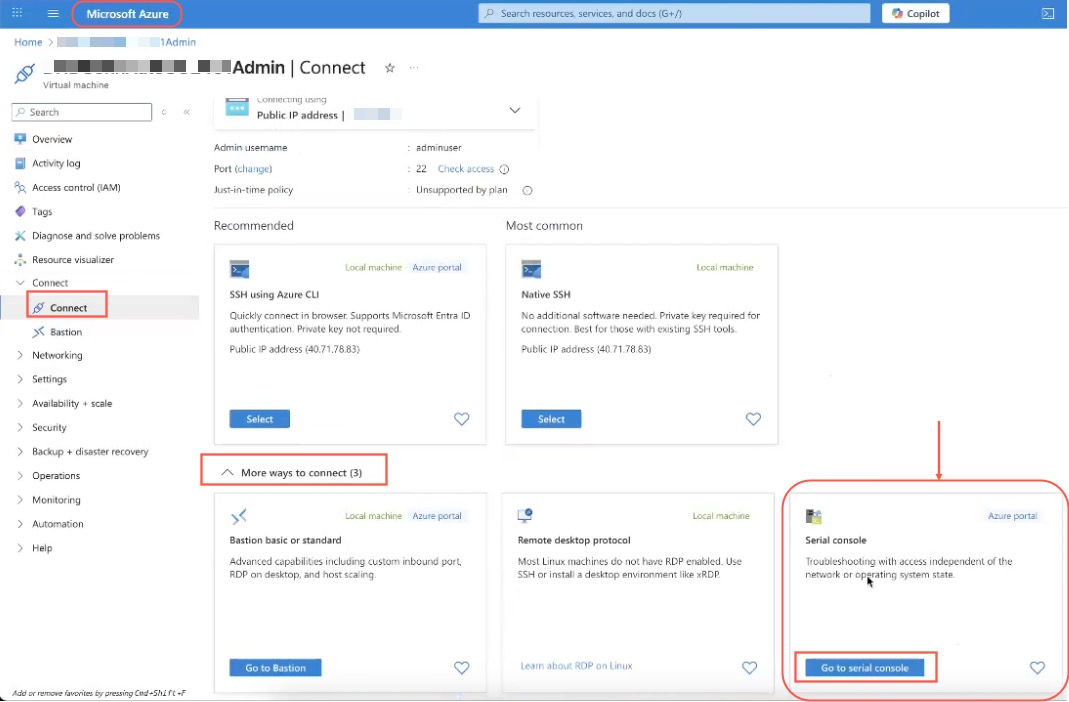Open the Bastion item in sidebar
This screenshot has height=702, width=1069.
point(66,332)
